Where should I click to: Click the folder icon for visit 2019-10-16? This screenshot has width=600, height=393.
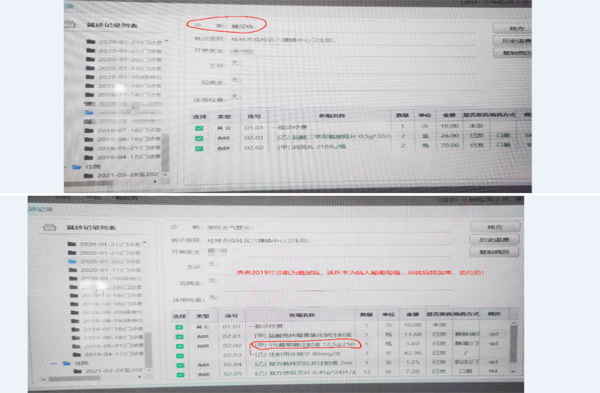click(74, 304)
